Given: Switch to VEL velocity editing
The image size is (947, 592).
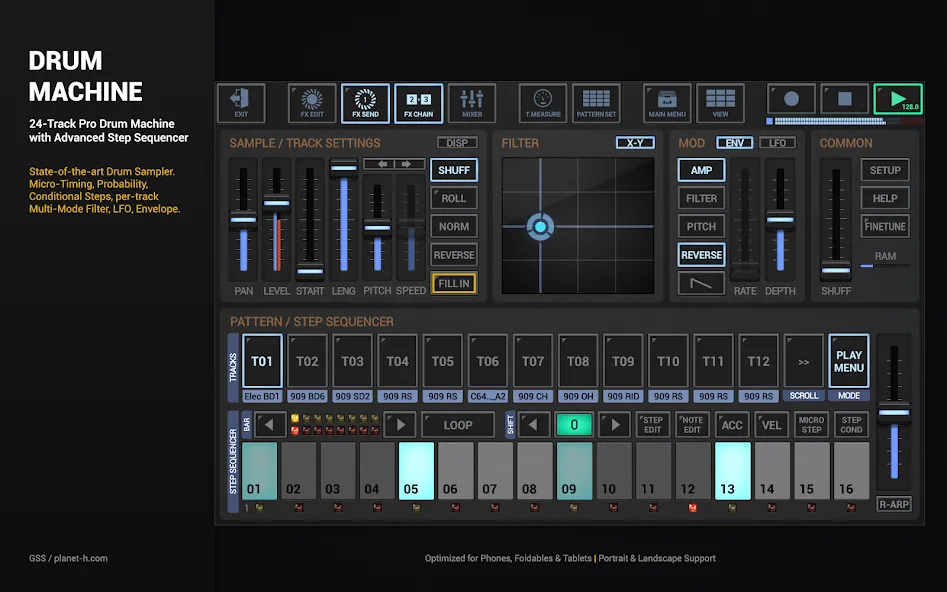Looking at the screenshot, I should coord(771,425).
